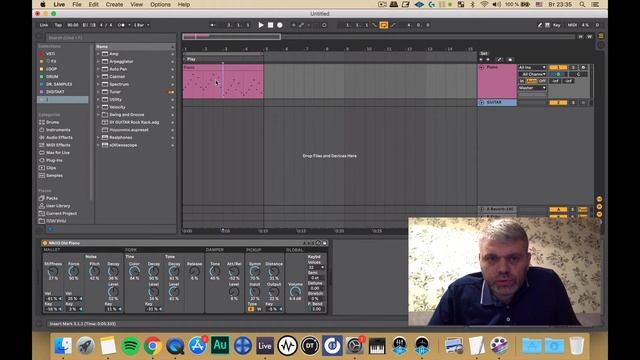
Task: Expand the Cabinet device folder
Action: 98,77
